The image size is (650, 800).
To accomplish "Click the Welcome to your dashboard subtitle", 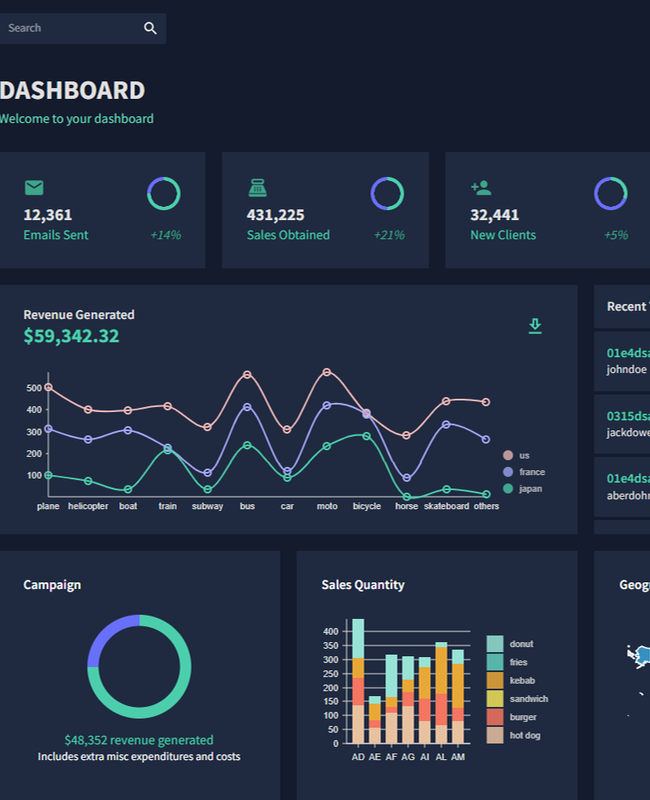I will coord(77,119).
